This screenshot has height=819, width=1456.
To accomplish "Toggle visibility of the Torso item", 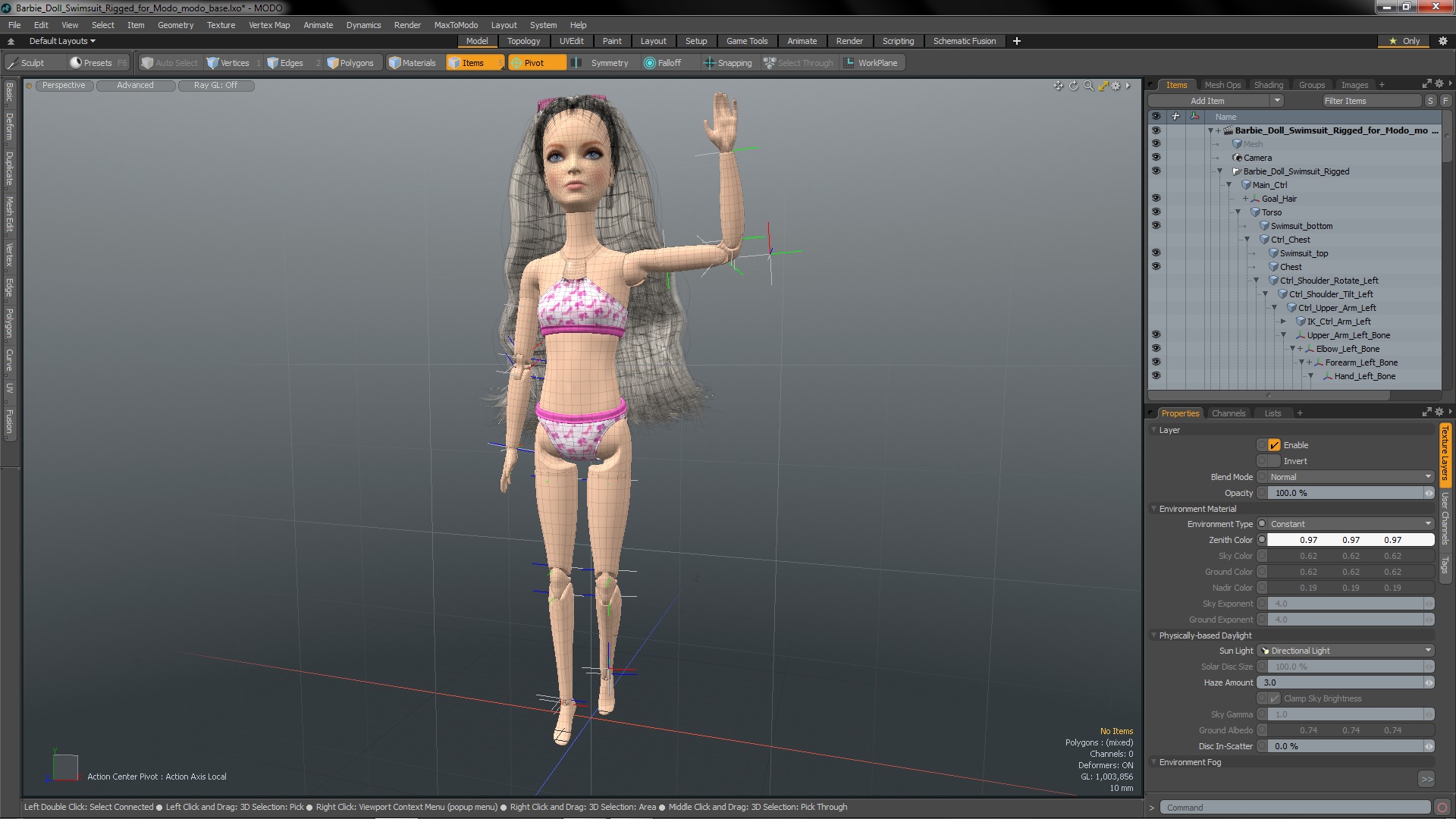I will click(x=1156, y=212).
